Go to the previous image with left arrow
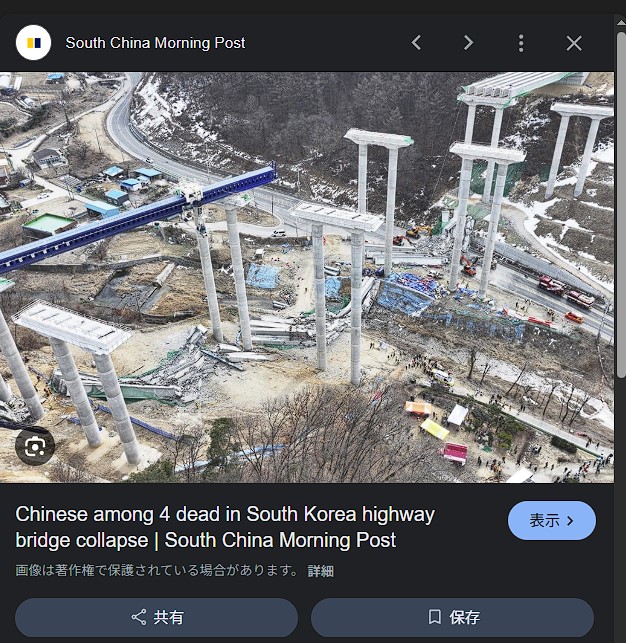626x643 pixels. (417, 43)
